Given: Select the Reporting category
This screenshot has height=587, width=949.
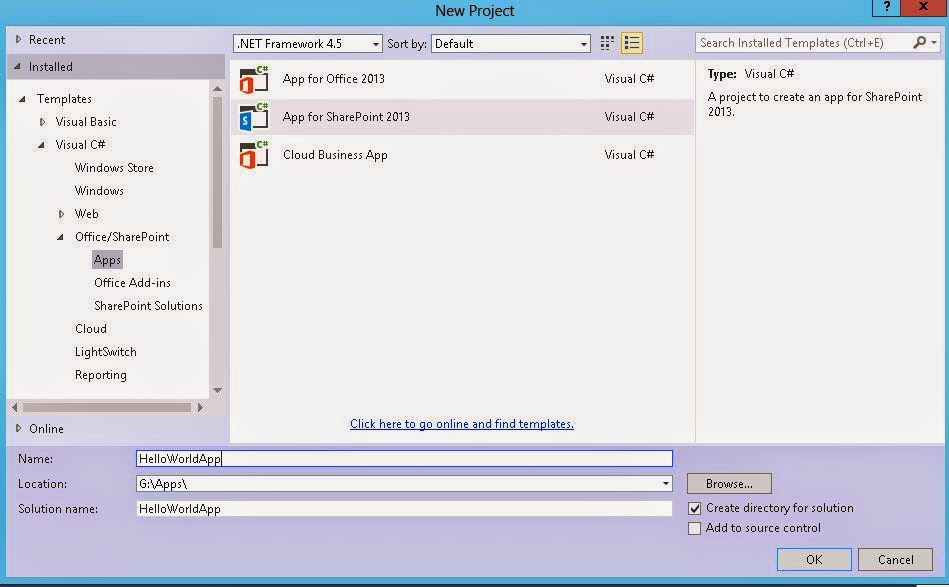Looking at the screenshot, I should click(x=100, y=375).
